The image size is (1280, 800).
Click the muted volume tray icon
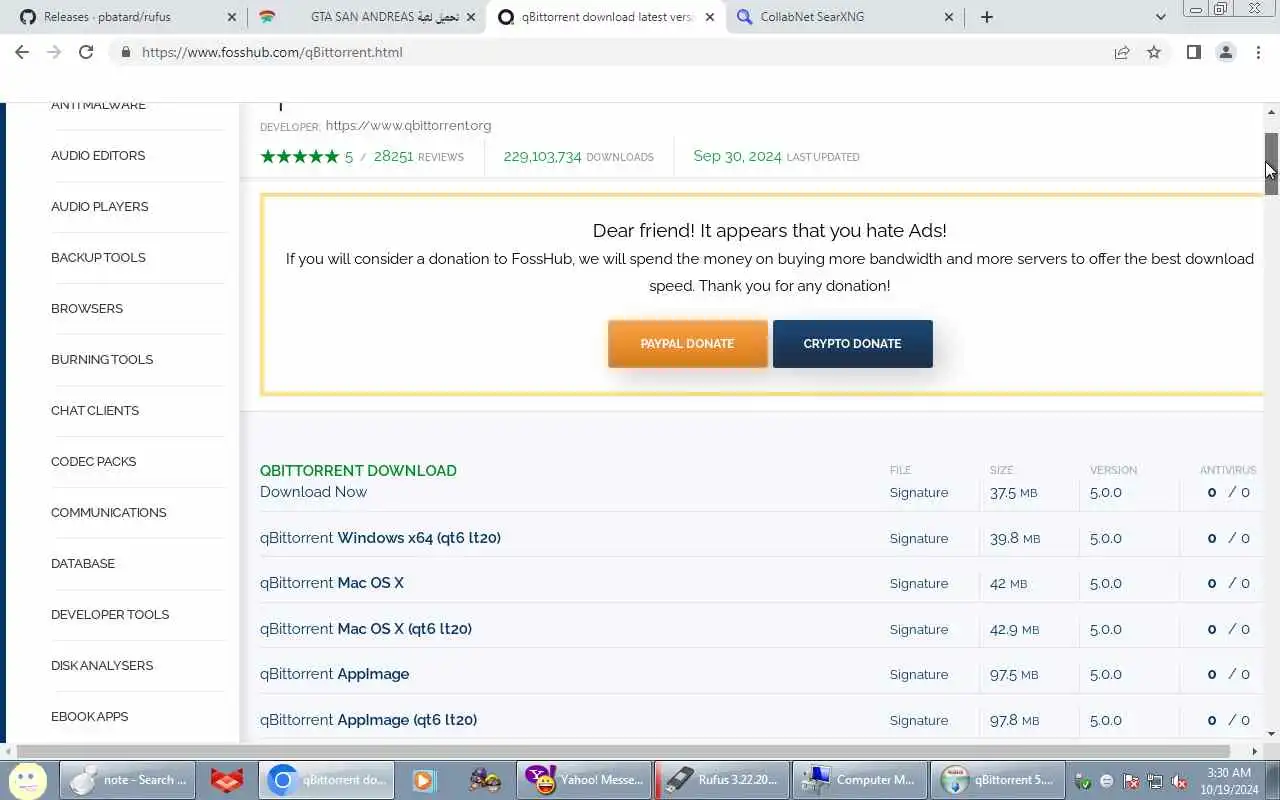click(x=1180, y=781)
